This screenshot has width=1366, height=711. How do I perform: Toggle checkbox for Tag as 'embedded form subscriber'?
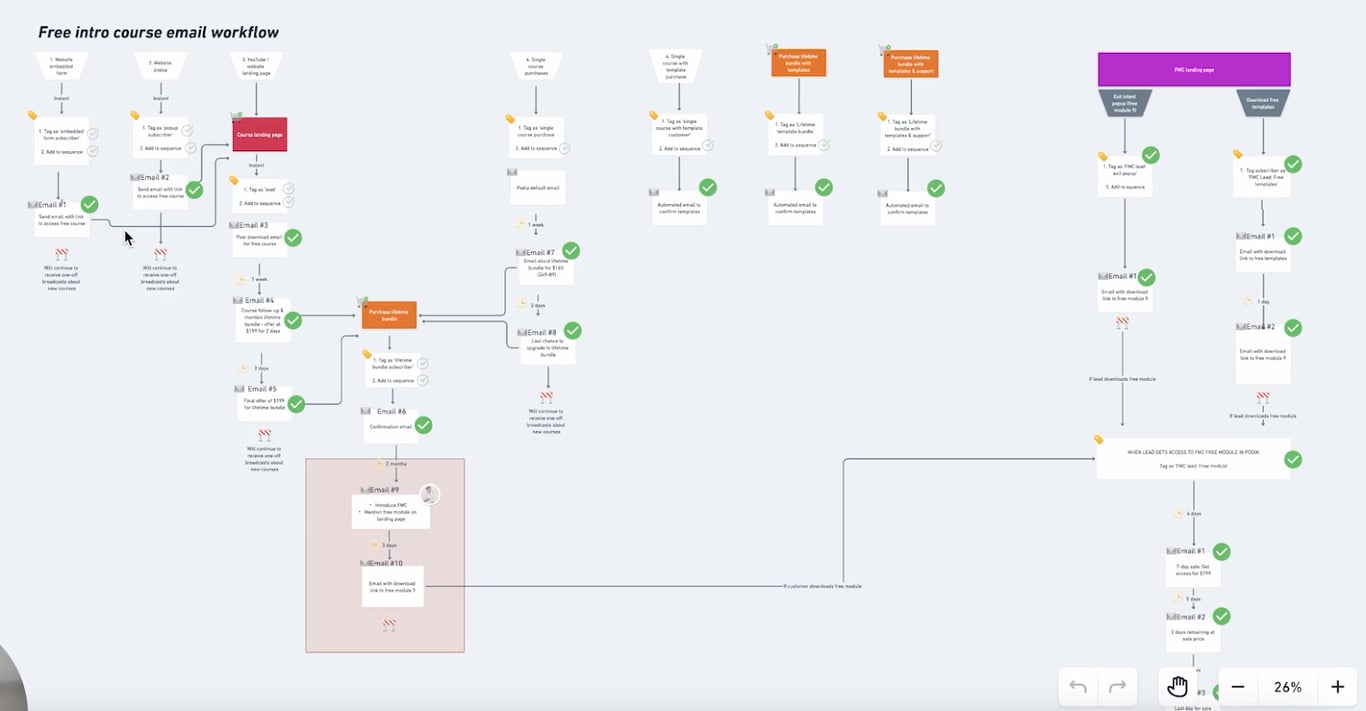(x=93, y=134)
